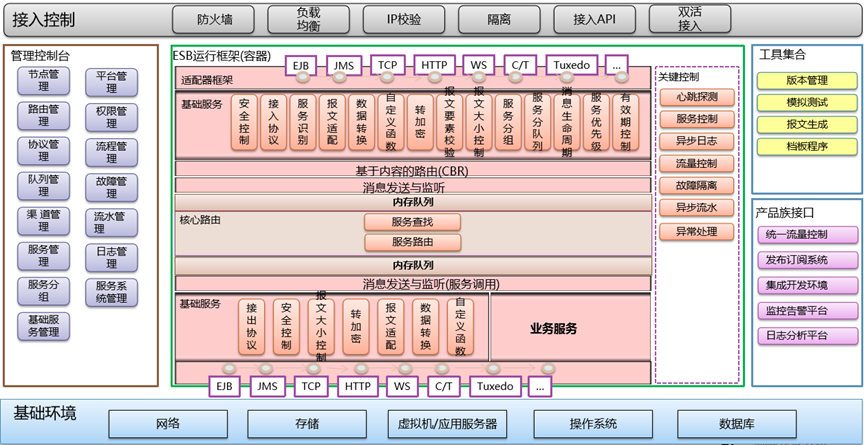Choose the 流程管理 box
This screenshot has width=864, height=445.
(111, 152)
